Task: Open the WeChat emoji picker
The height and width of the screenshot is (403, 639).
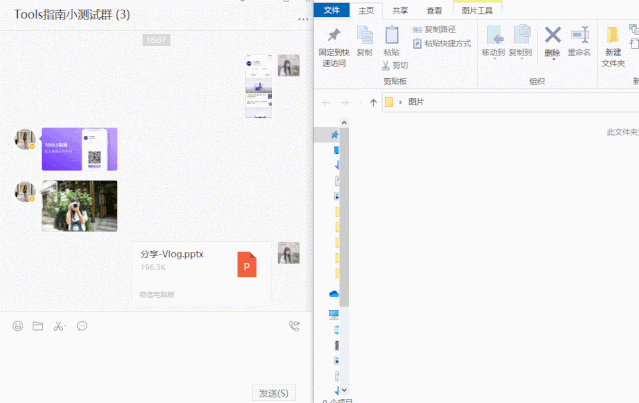Action: (x=18, y=326)
